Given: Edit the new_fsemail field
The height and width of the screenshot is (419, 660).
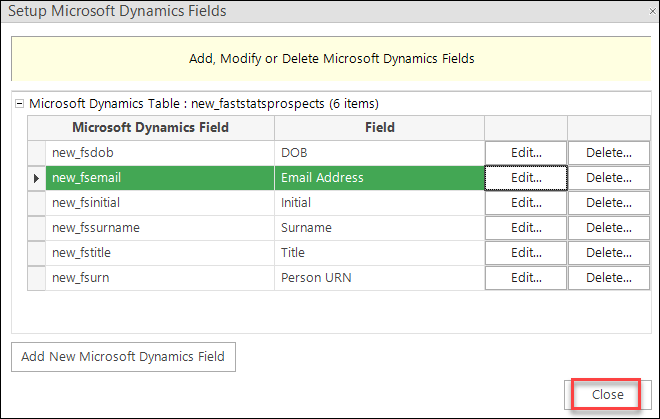Looking at the screenshot, I should pos(526,178).
